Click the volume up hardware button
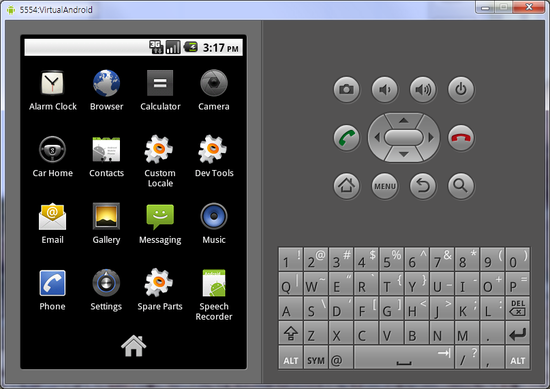This screenshot has height=389, width=550. coord(423,89)
